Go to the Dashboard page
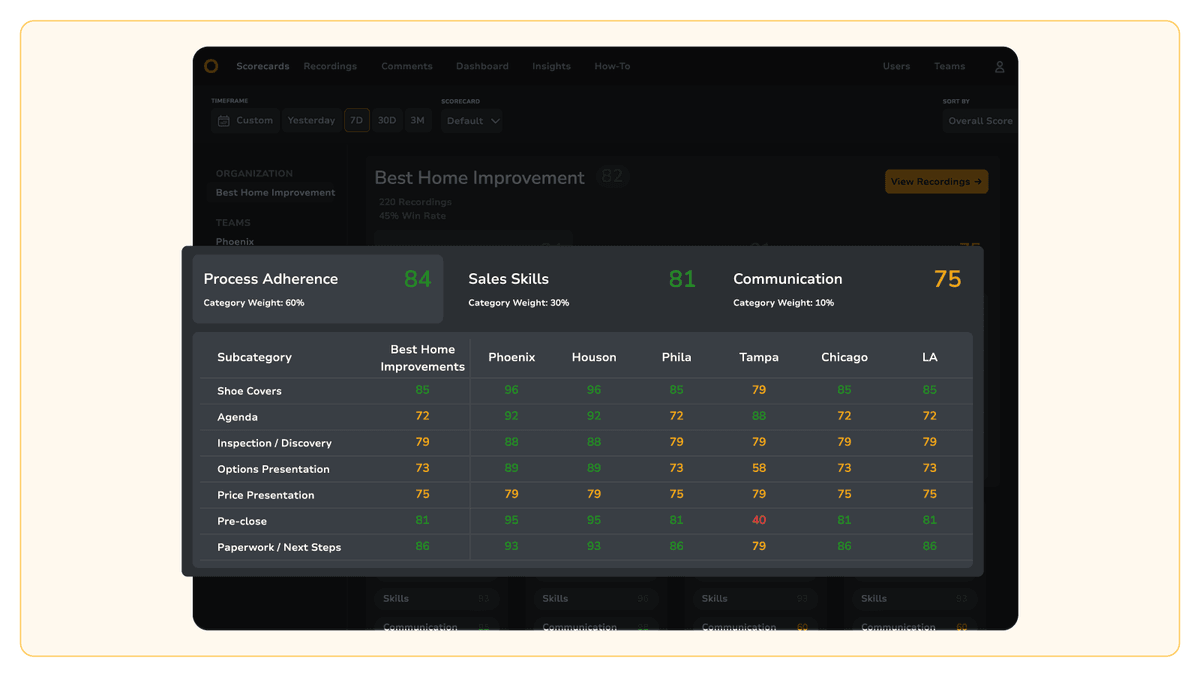The width and height of the screenshot is (1200, 677). point(482,66)
